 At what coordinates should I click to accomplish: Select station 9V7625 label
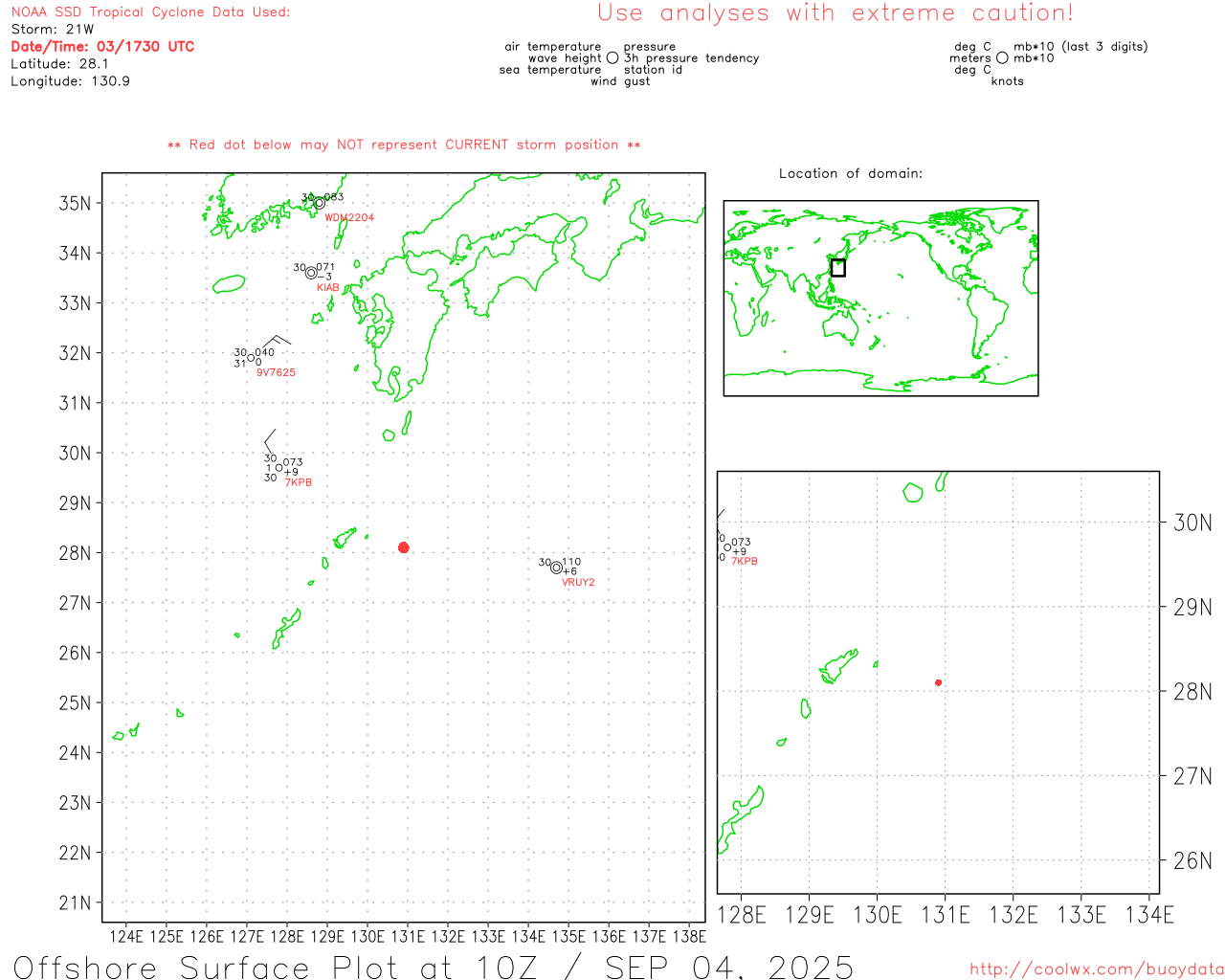pyautogui.click(x=276, y=373)
